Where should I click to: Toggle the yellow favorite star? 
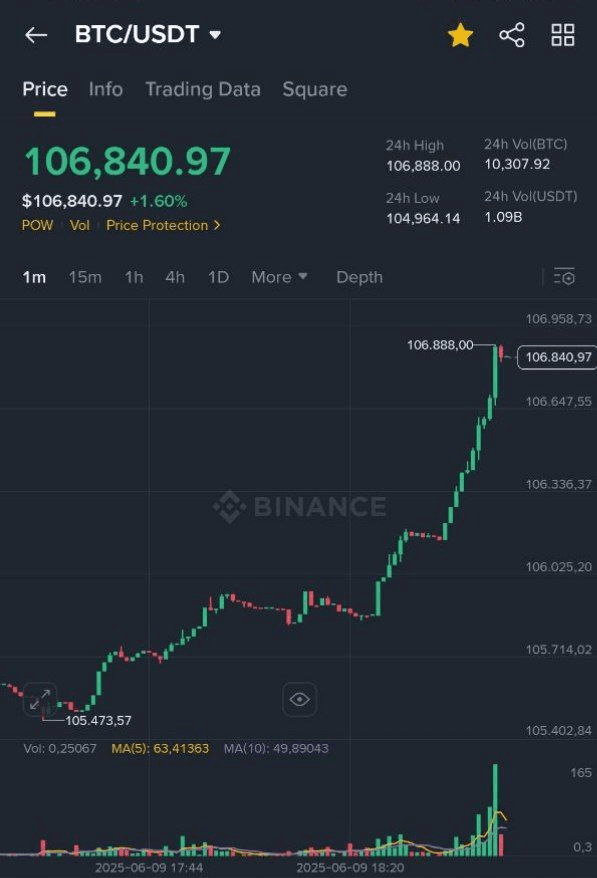click(x=460, y=35)
